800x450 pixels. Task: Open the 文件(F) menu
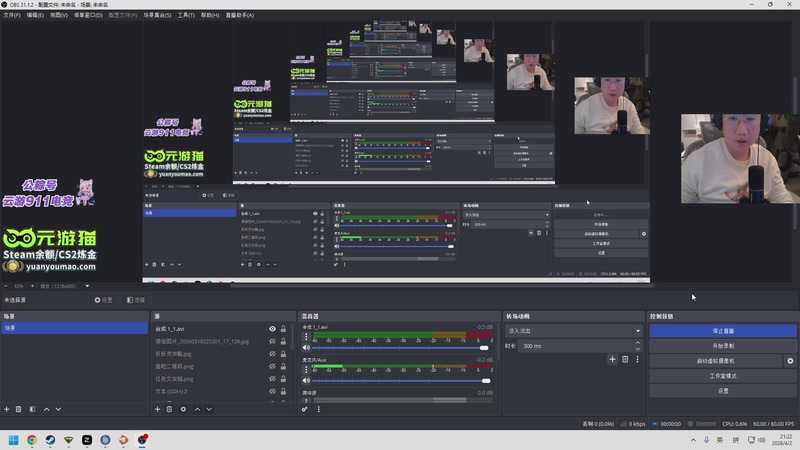(12, 15)
